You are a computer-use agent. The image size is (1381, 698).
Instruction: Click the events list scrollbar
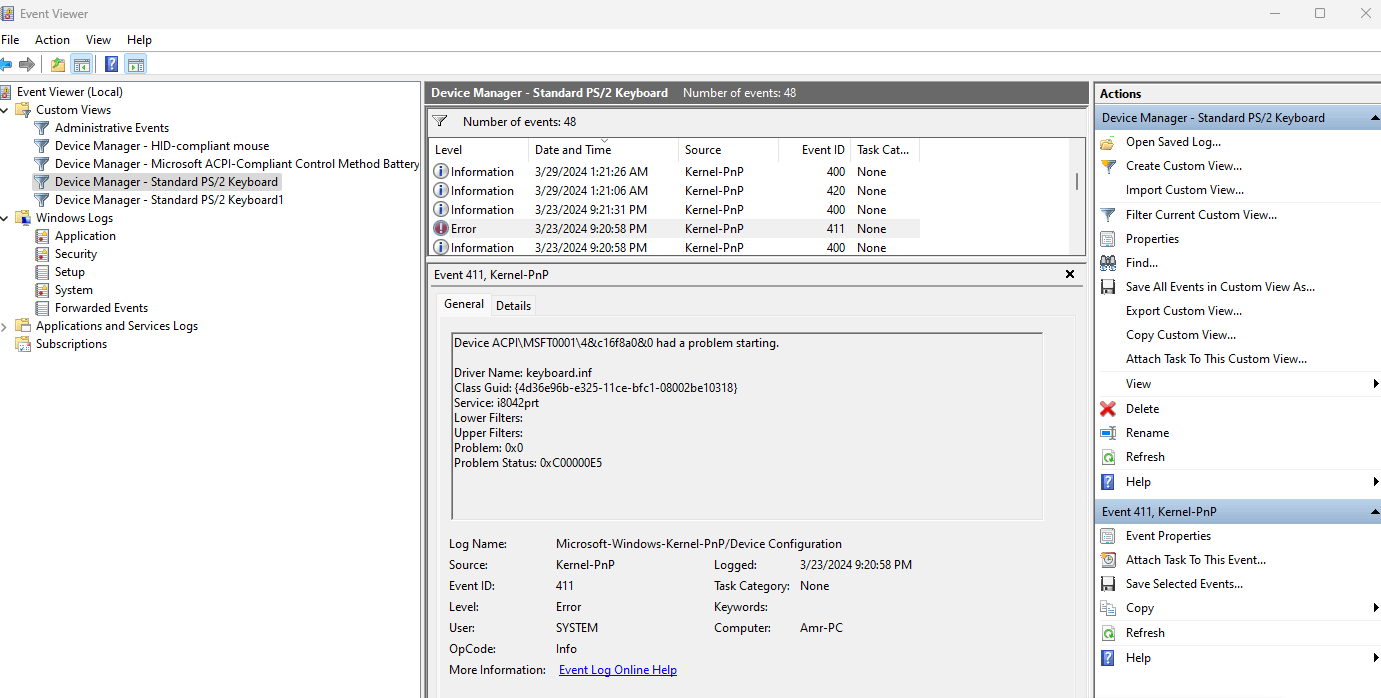pyautogui.click(x=1077, y=182)
